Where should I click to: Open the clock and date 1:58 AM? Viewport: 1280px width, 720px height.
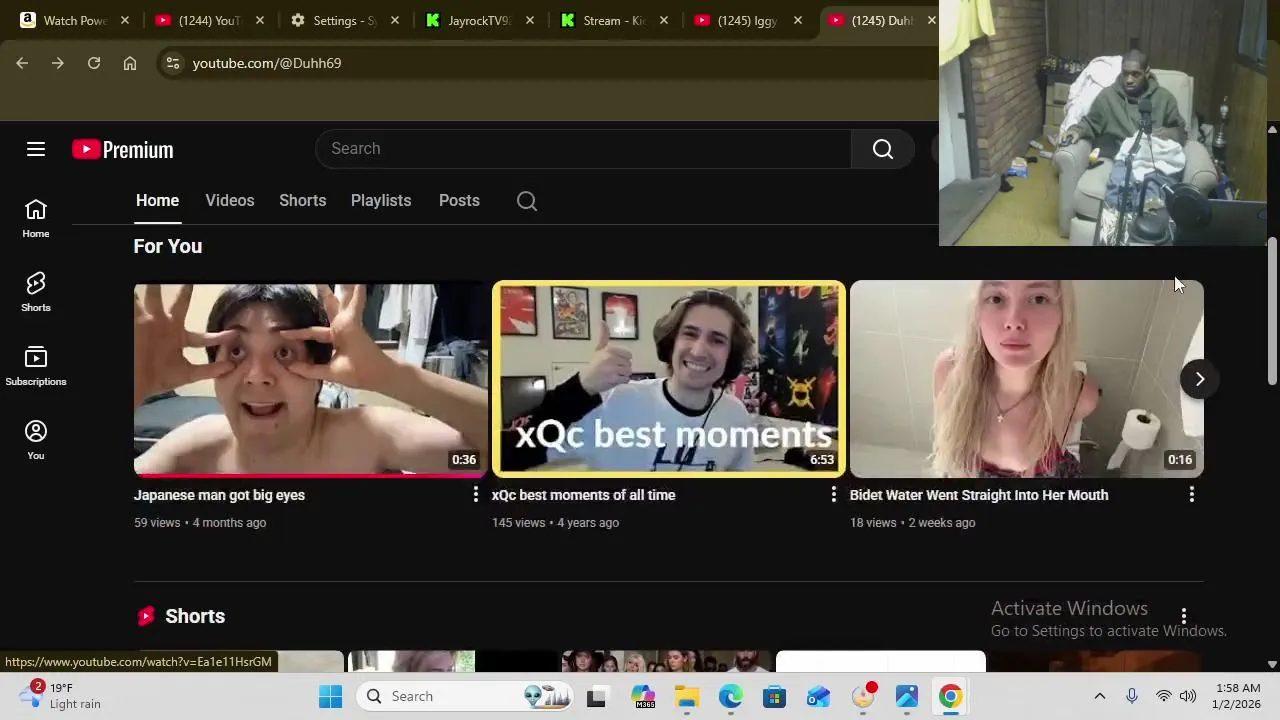pos(1237,696)
